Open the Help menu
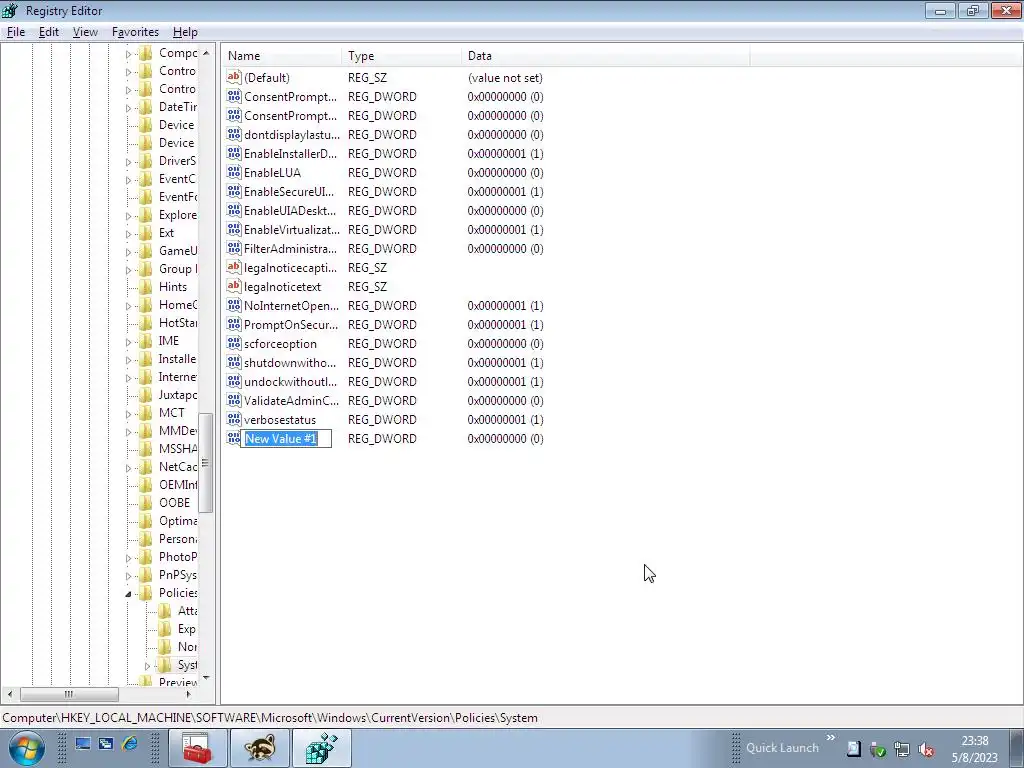The image size is (1024, 768). click(185, 32)
